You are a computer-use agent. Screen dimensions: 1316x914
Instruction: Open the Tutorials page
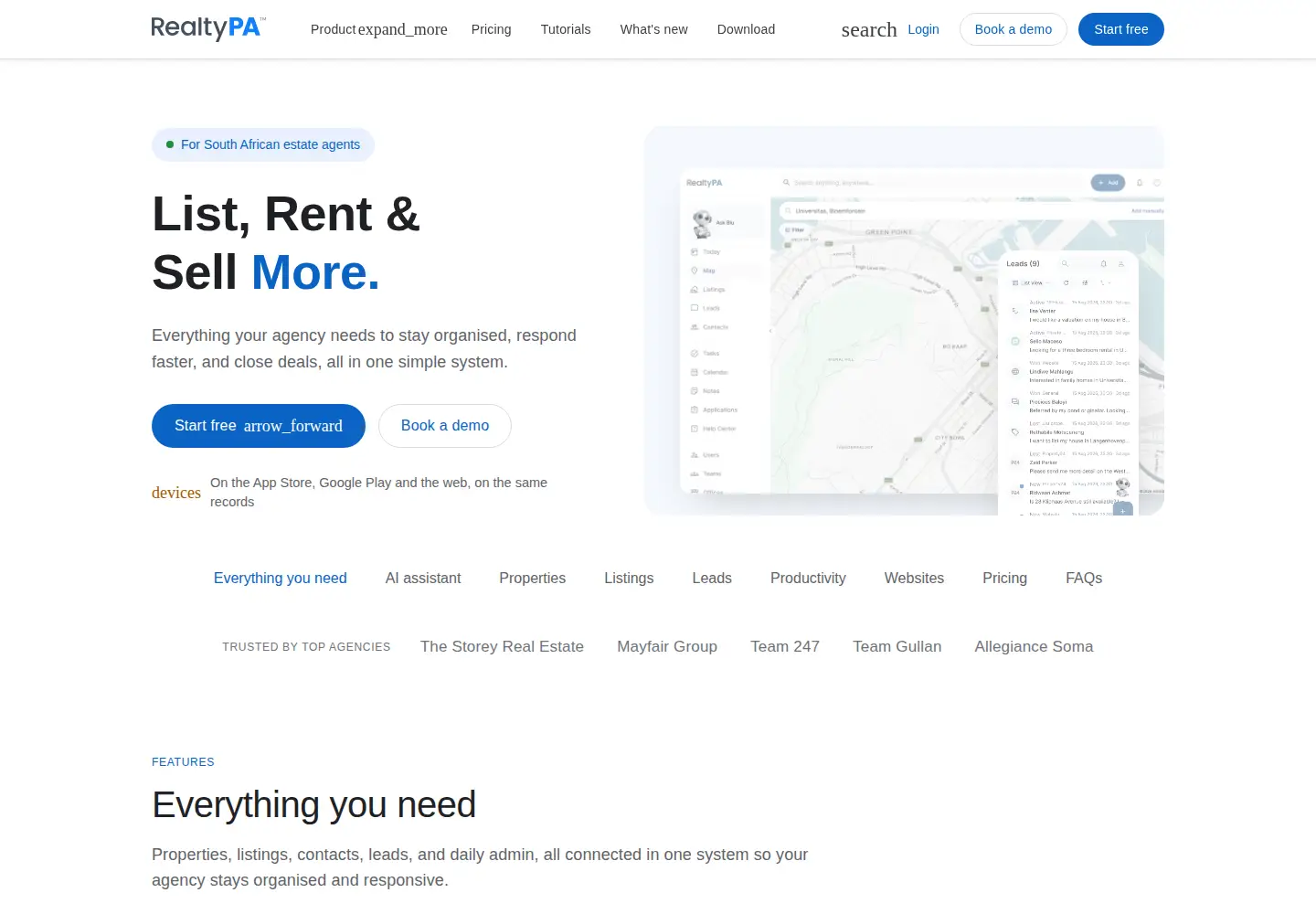[566, 29]
